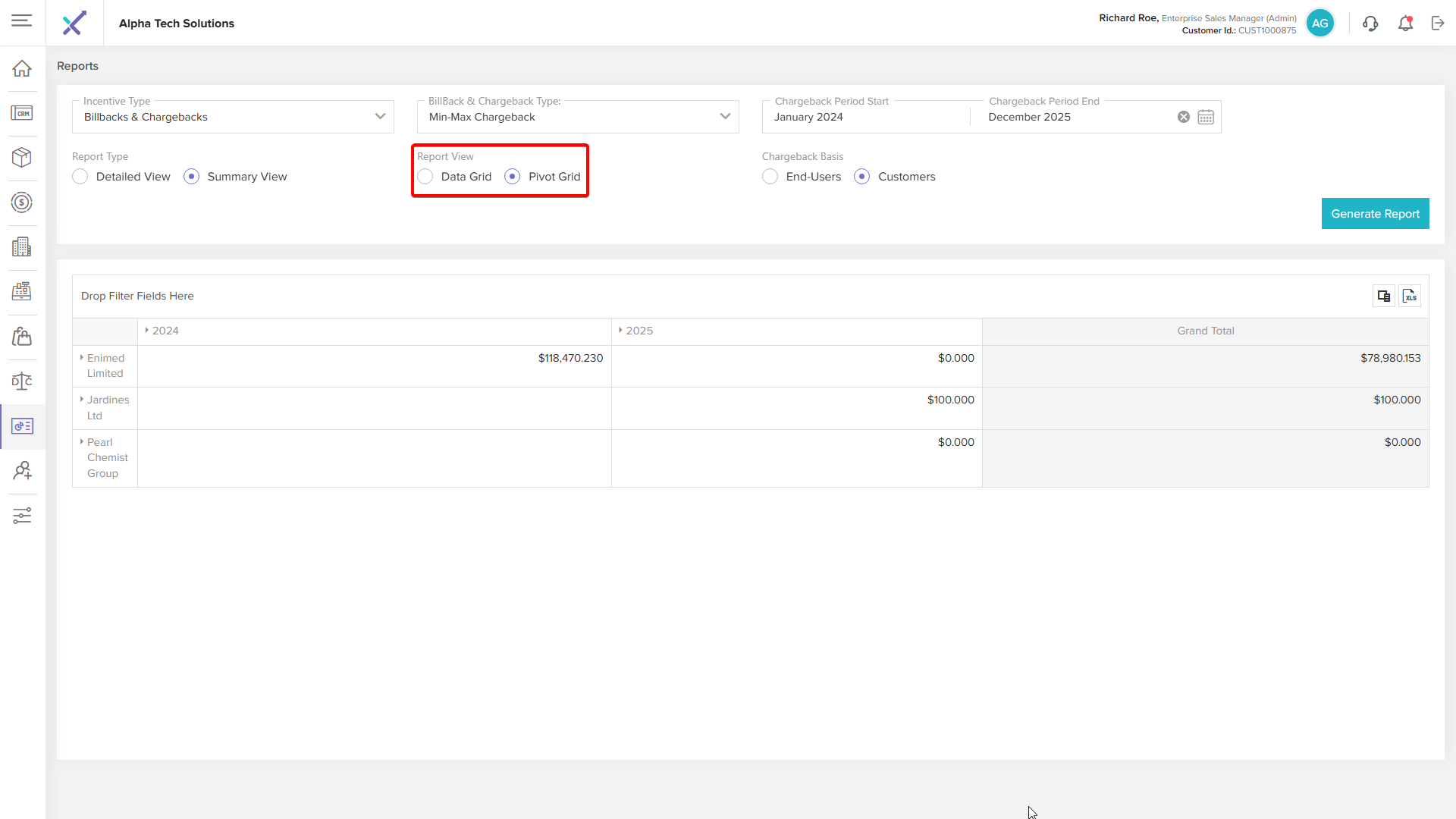
Task: Clear the chargeback period dates
Action: (x=1183, y=117)
